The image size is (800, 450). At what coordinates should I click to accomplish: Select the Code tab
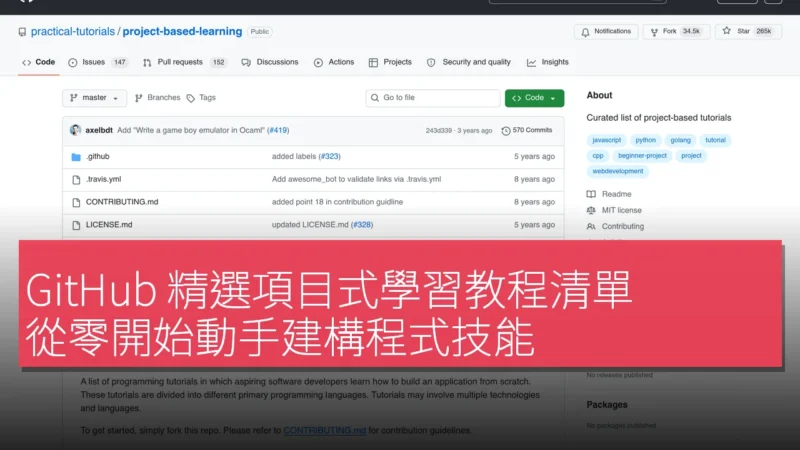(39, 62)
